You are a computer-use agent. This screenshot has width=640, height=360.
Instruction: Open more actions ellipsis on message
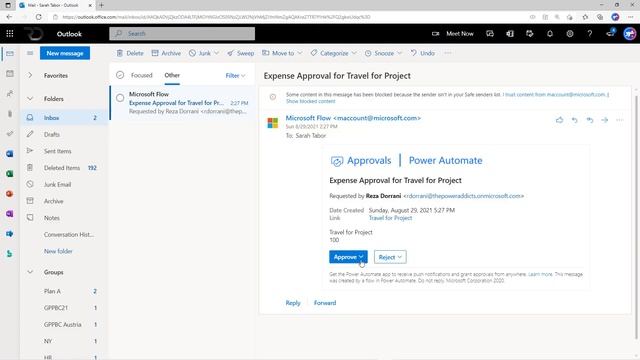(x=620, y=120)
